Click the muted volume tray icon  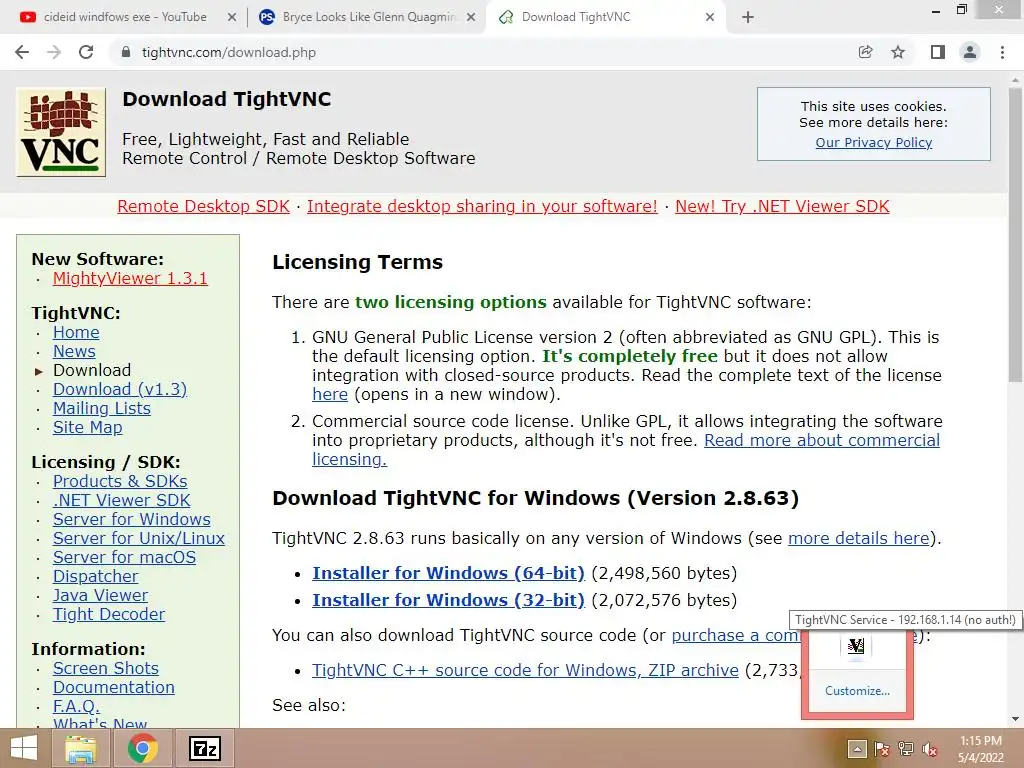coord(930,749)
